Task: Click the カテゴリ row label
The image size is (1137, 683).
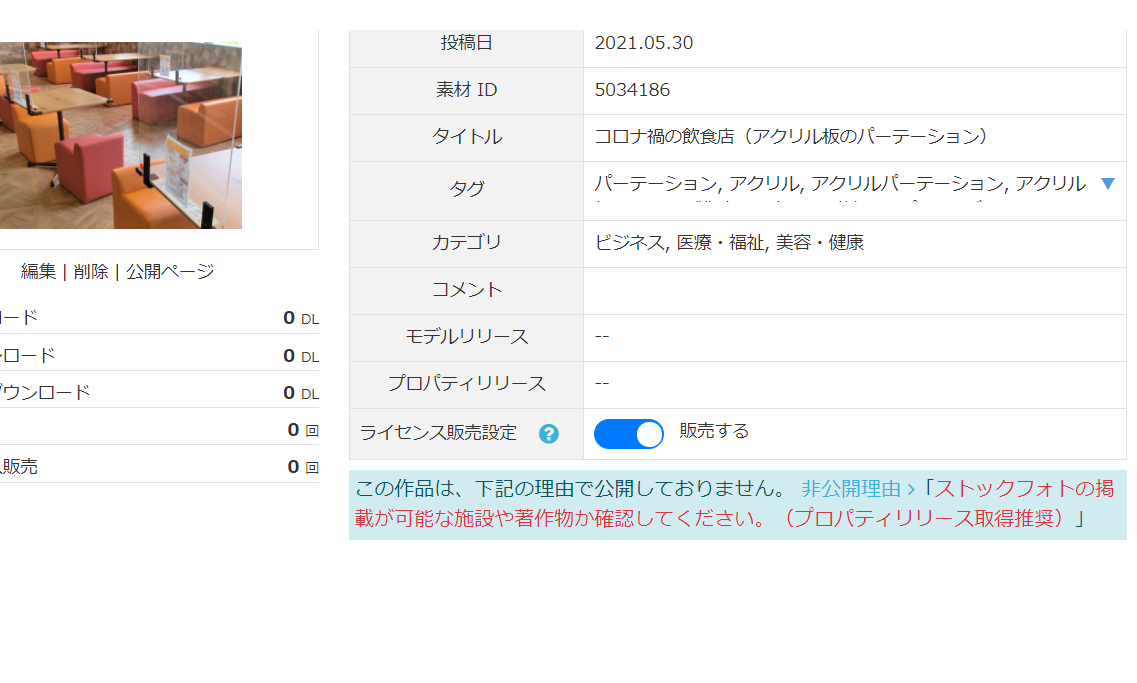Action: click(466, 242)
